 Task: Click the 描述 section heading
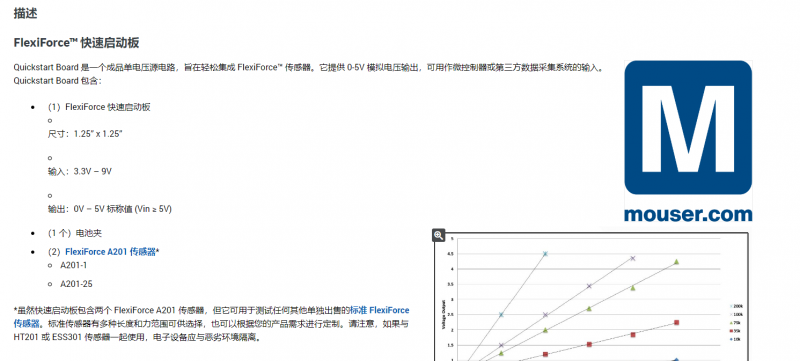pos(26,14)
